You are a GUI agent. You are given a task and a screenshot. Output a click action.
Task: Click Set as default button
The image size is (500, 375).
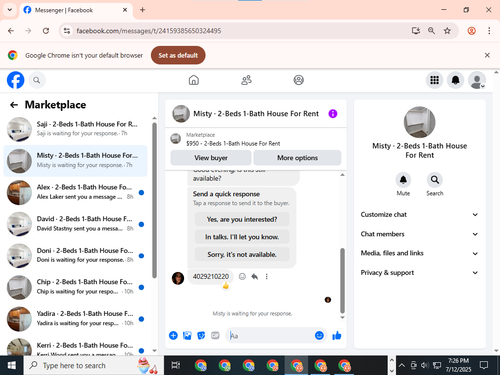pyautogui.click(x=178, y=55)
